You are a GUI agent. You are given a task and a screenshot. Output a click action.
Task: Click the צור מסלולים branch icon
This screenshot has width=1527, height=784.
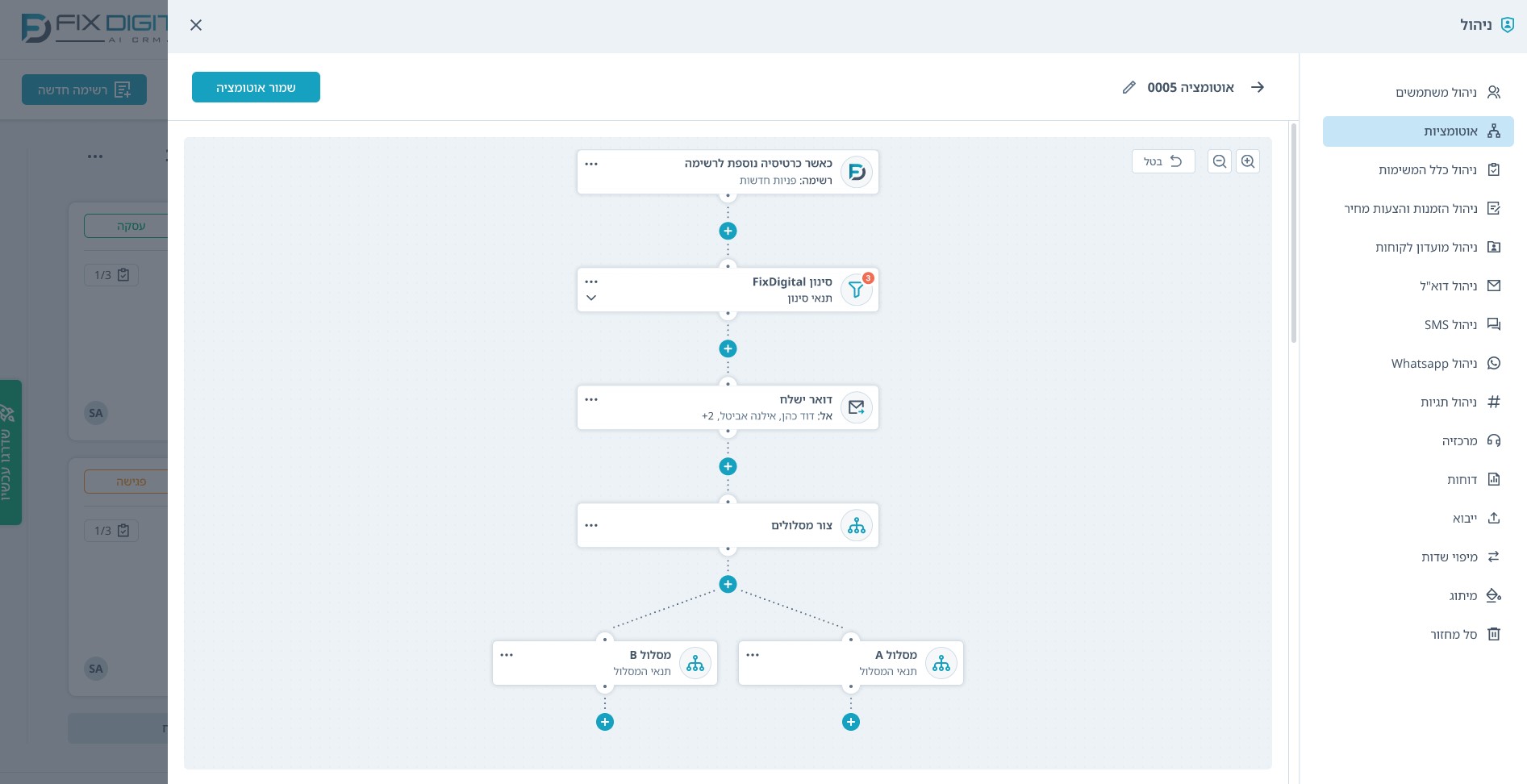(x=857, y=526)
